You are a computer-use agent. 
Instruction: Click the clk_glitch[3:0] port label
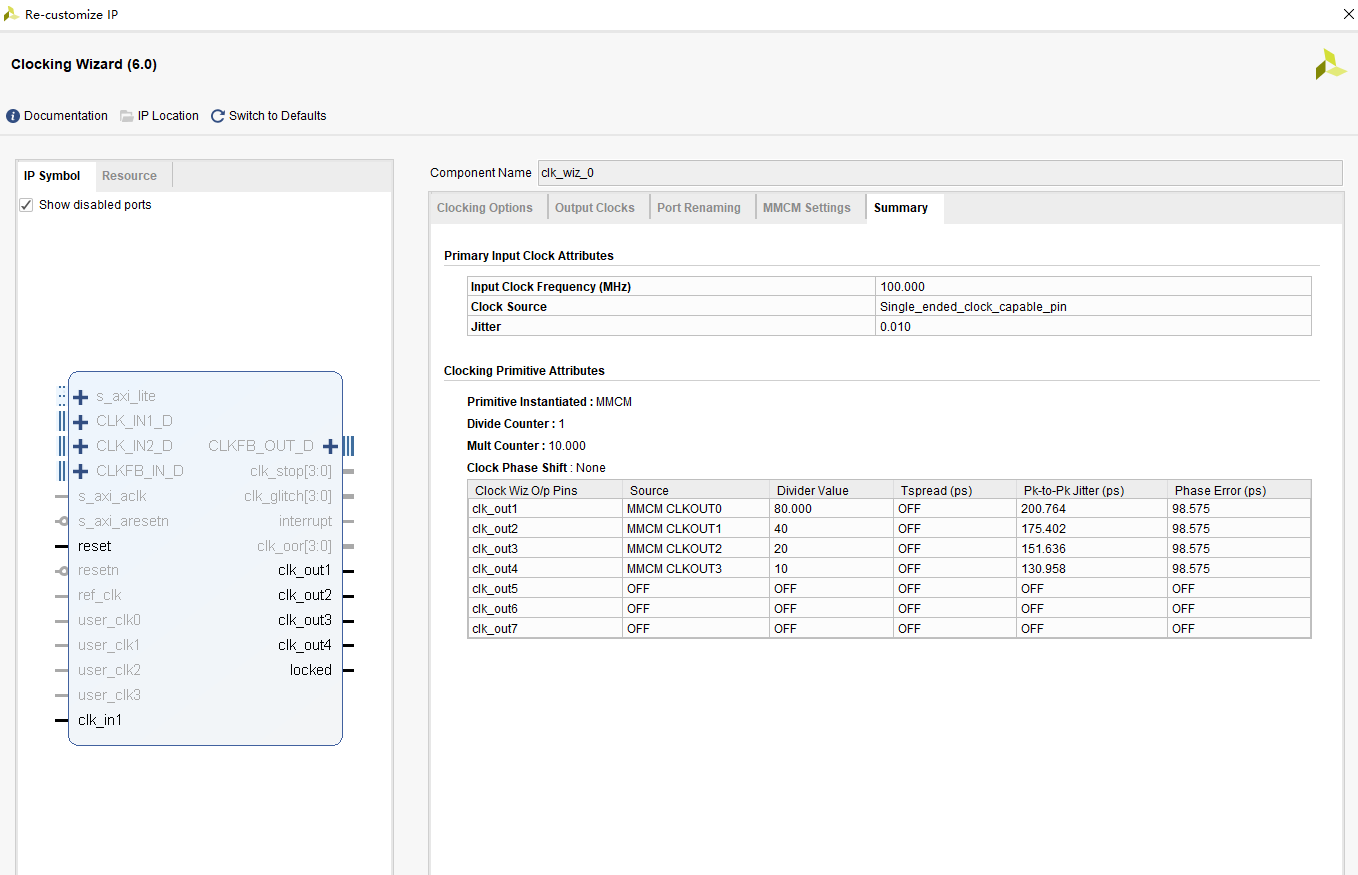[x=288, y=496]
